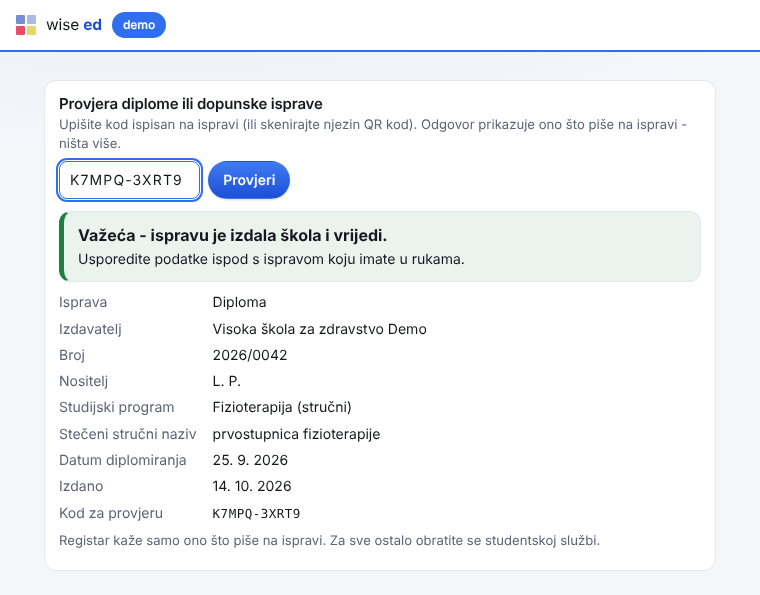The image size is (760, 595).
Task: Click the wise ed four-square logo icon
Action: (26, 25)
